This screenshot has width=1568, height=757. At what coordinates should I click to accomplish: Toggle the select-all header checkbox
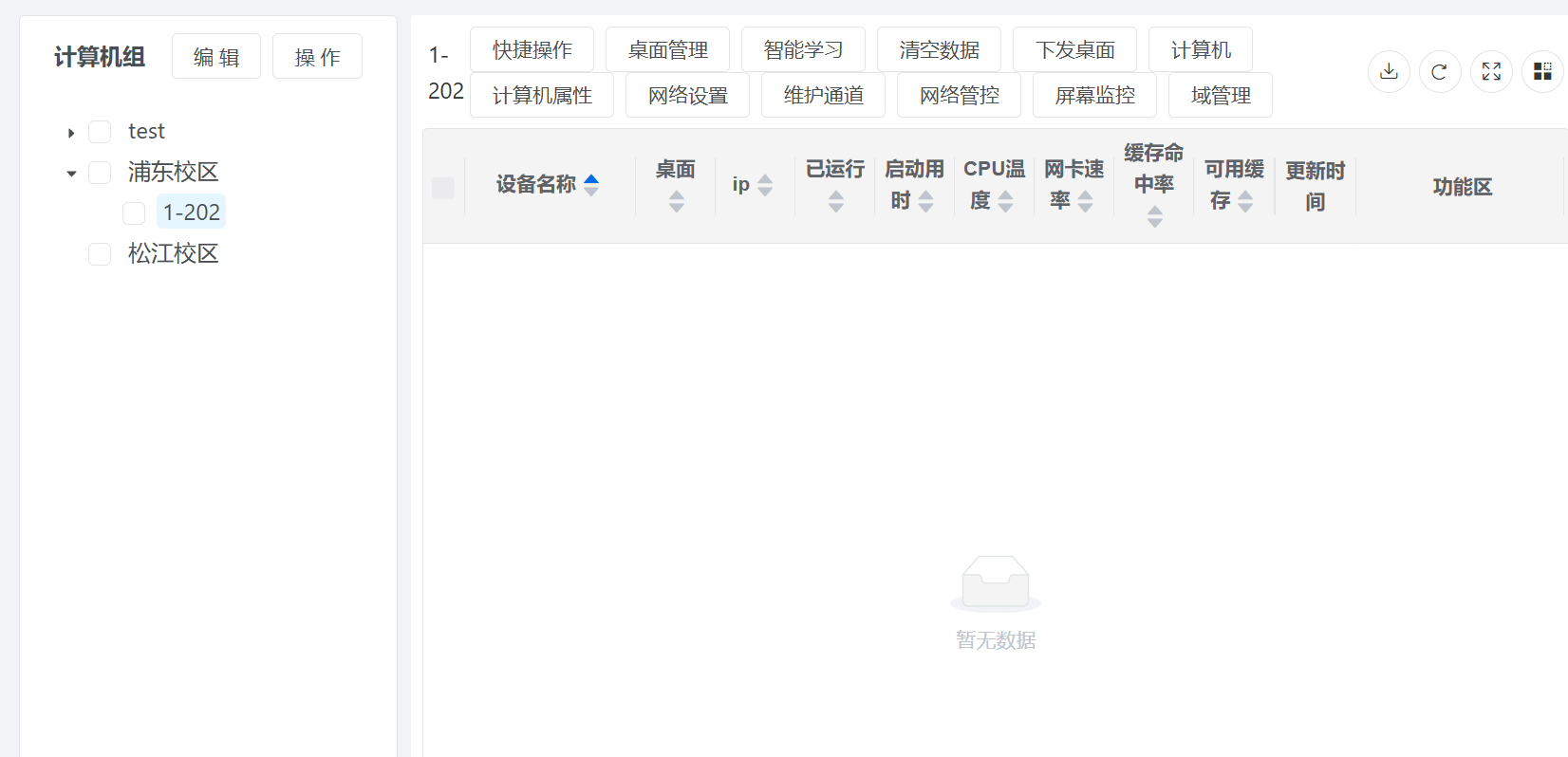(x=443, y=188)
